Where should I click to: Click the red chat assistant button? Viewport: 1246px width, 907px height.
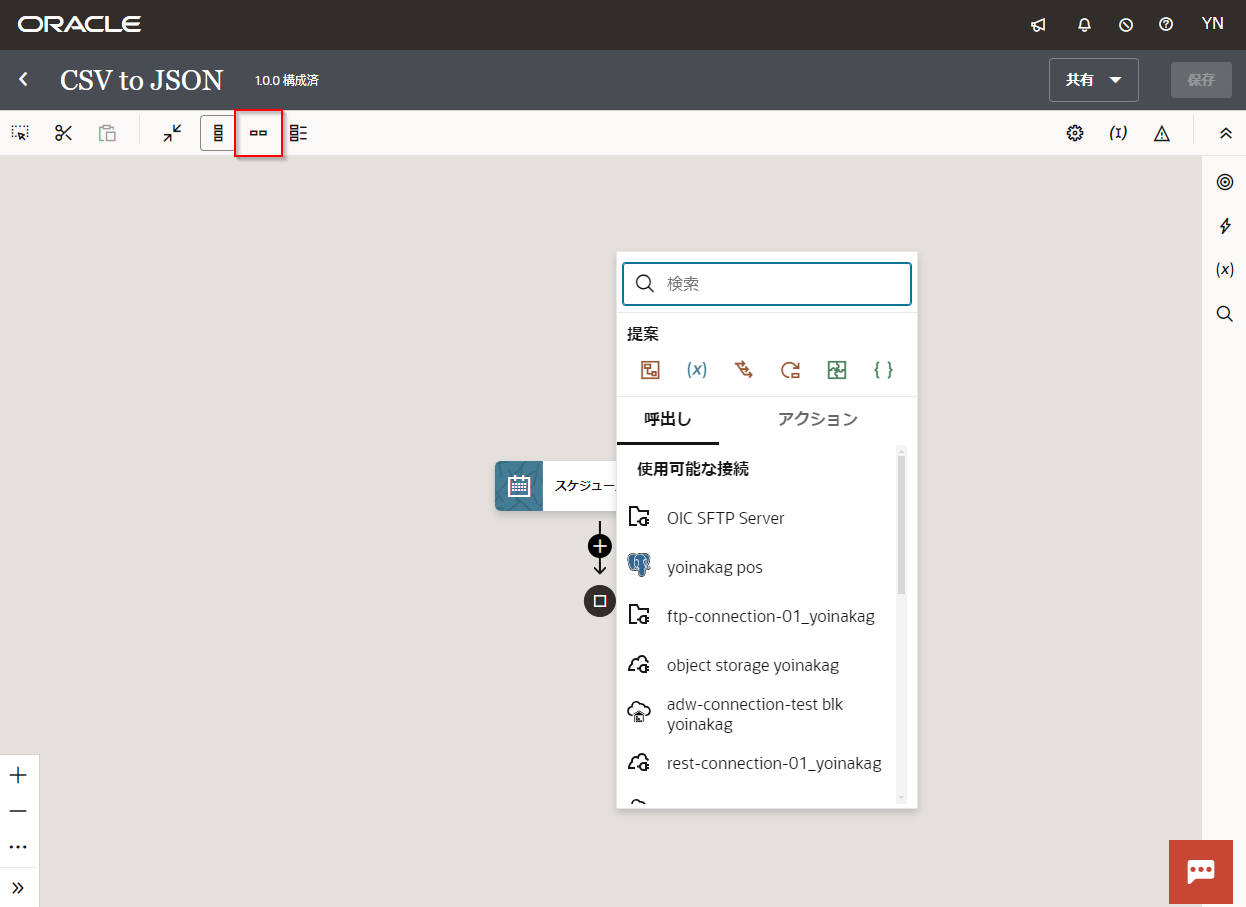click(1200, 871)
